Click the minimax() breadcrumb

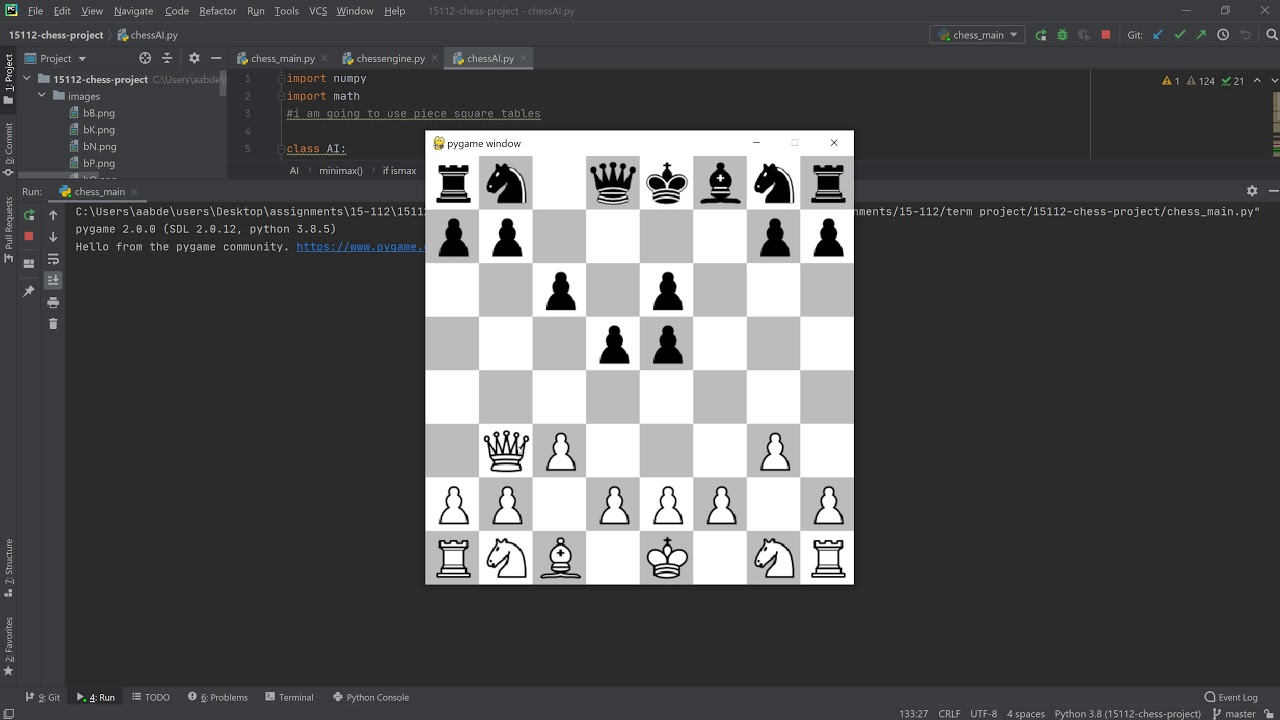coord(341,171)
